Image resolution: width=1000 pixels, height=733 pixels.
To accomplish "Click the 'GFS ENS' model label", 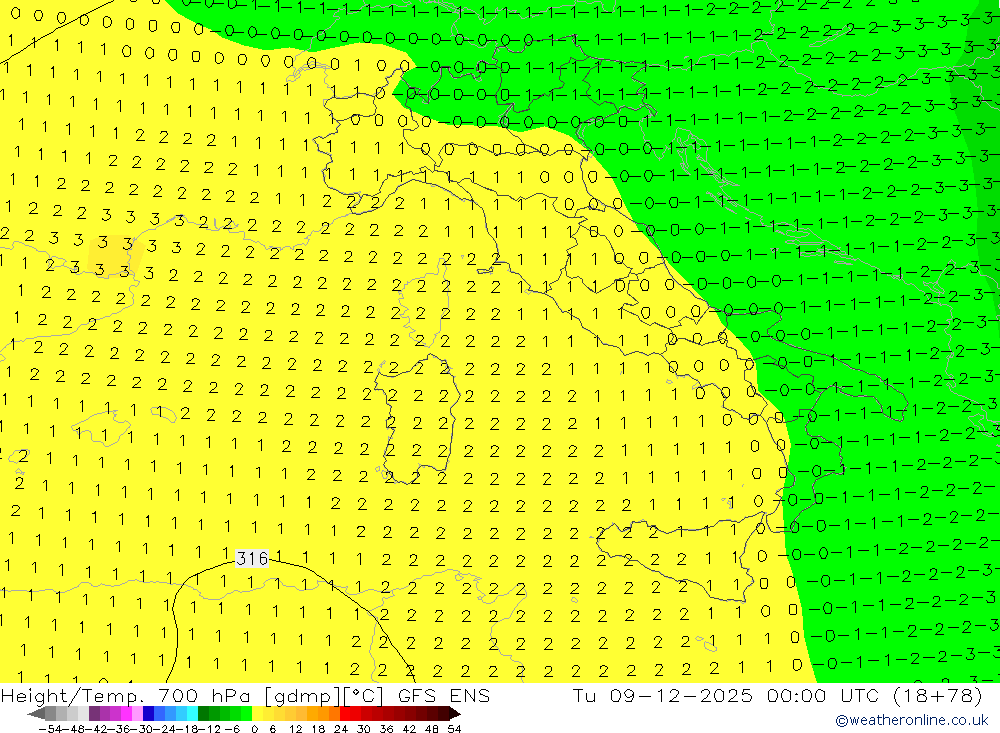I will pos(444,696).
